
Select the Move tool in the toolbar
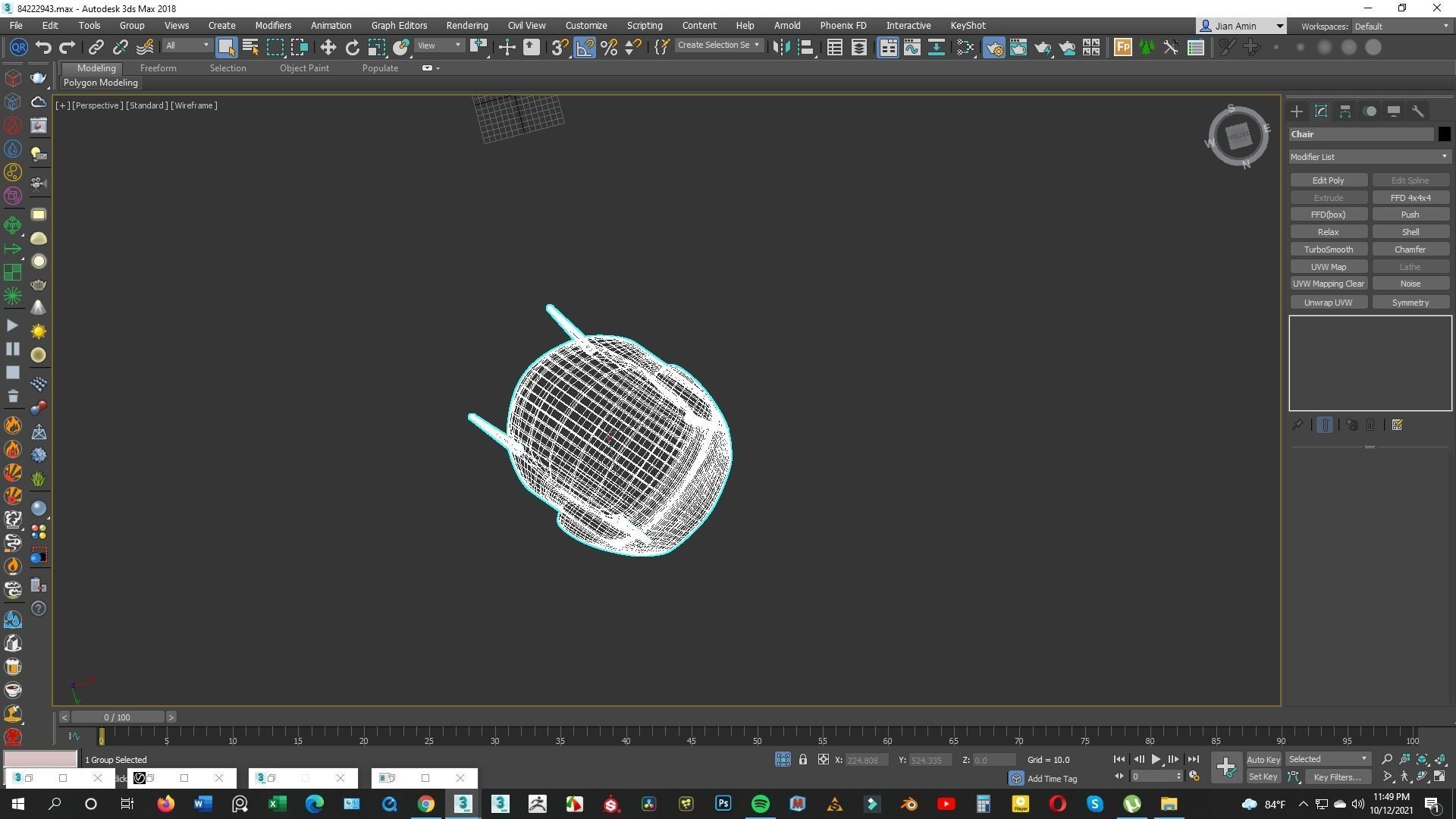(x=328, y=48)
